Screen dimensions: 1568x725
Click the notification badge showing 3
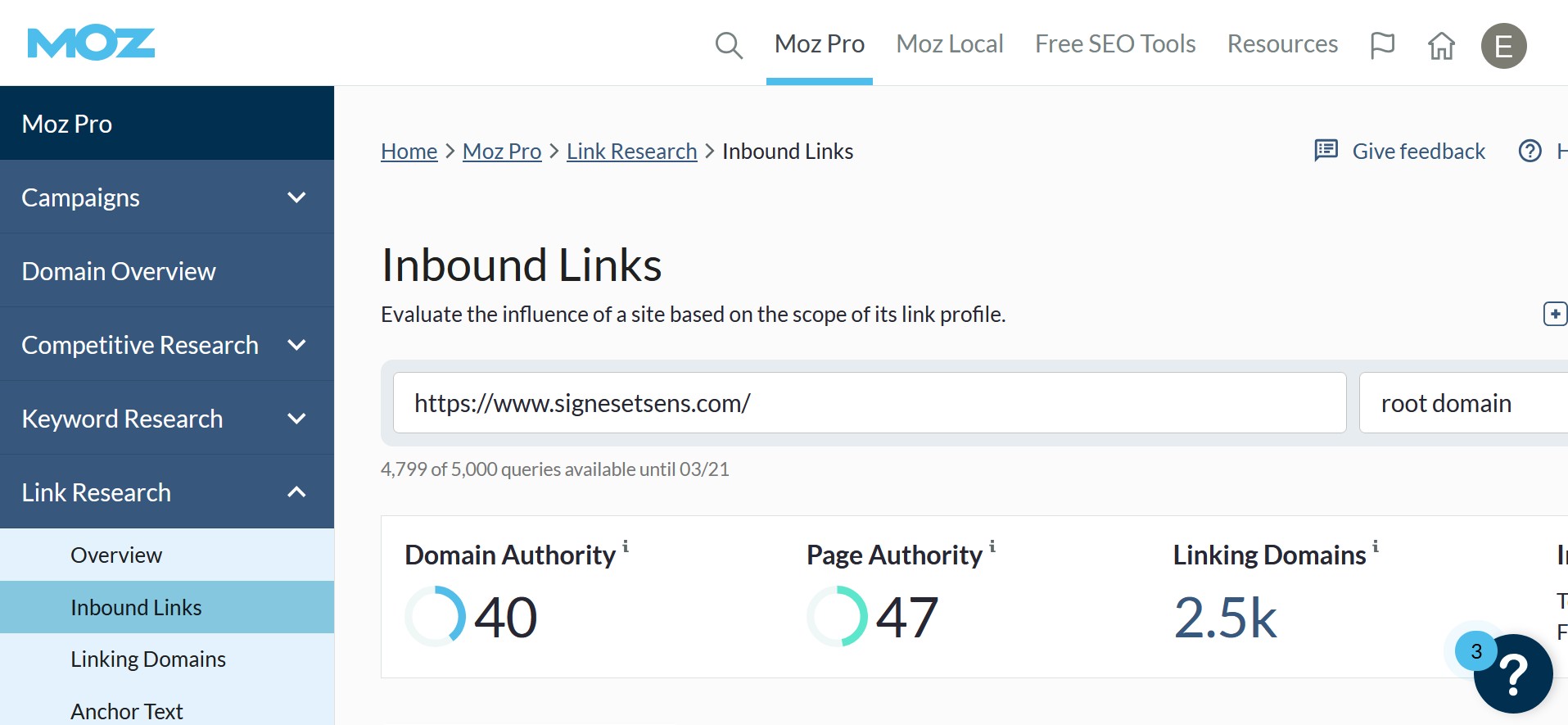tap(1476, 651)
